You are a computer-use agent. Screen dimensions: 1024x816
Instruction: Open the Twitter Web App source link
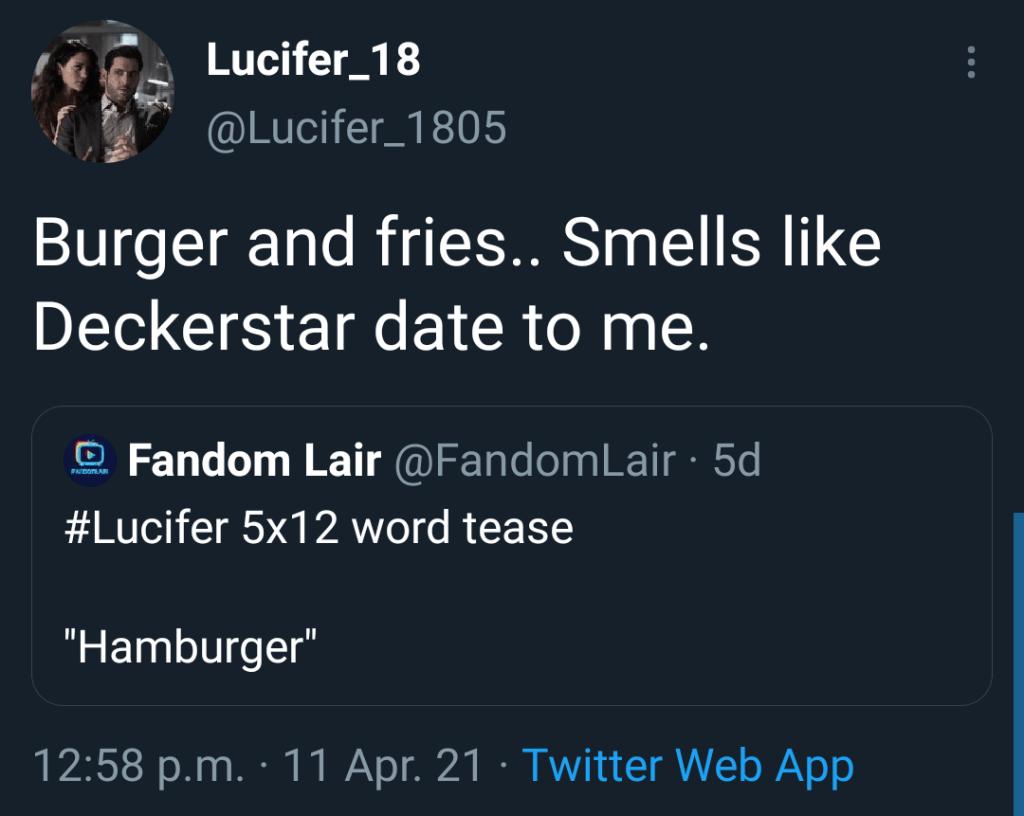point(688,766)
